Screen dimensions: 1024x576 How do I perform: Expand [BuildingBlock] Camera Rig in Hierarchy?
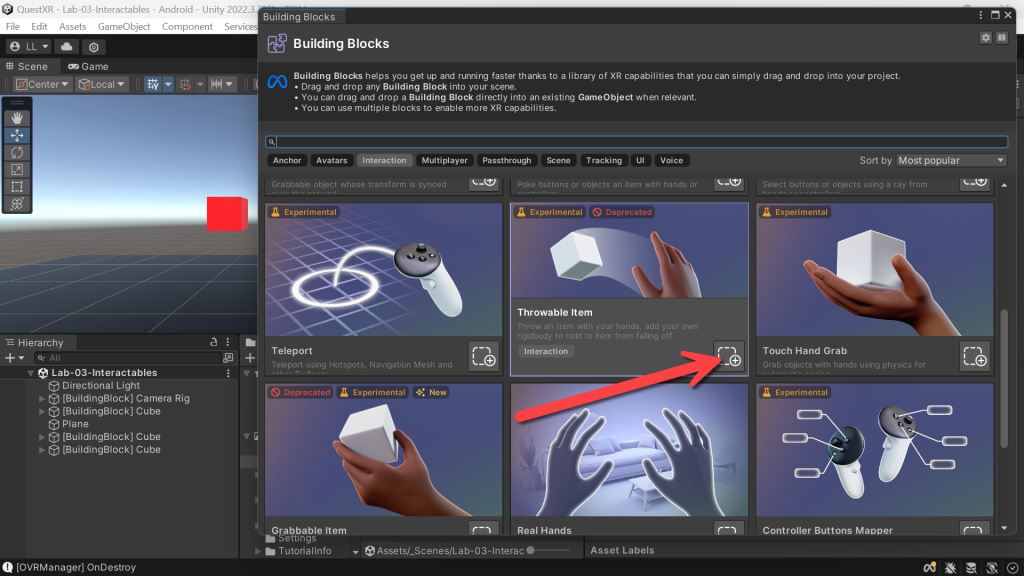point(42,398)
